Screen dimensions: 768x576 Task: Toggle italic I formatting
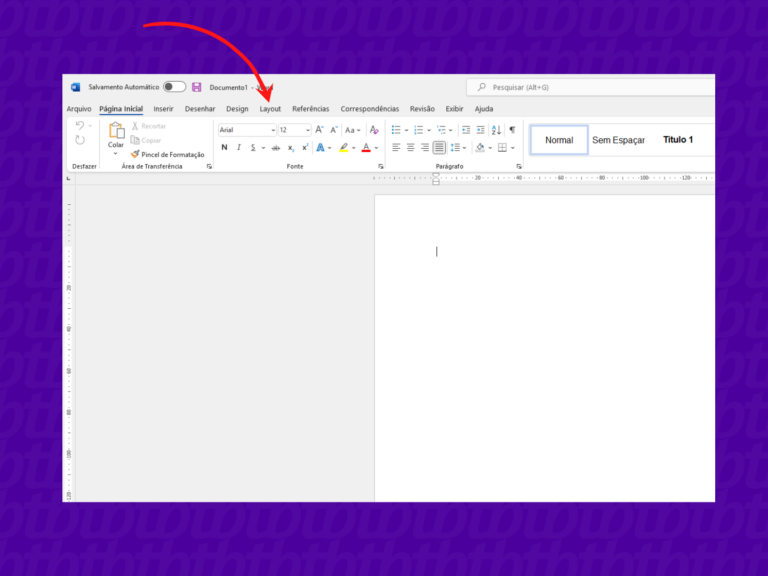pos(239,147)
